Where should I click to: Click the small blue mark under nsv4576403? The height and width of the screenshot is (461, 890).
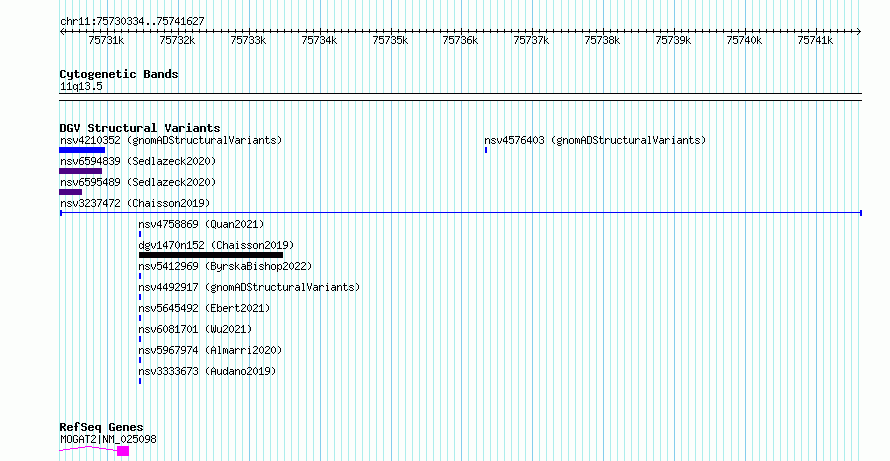click(486, 150)
